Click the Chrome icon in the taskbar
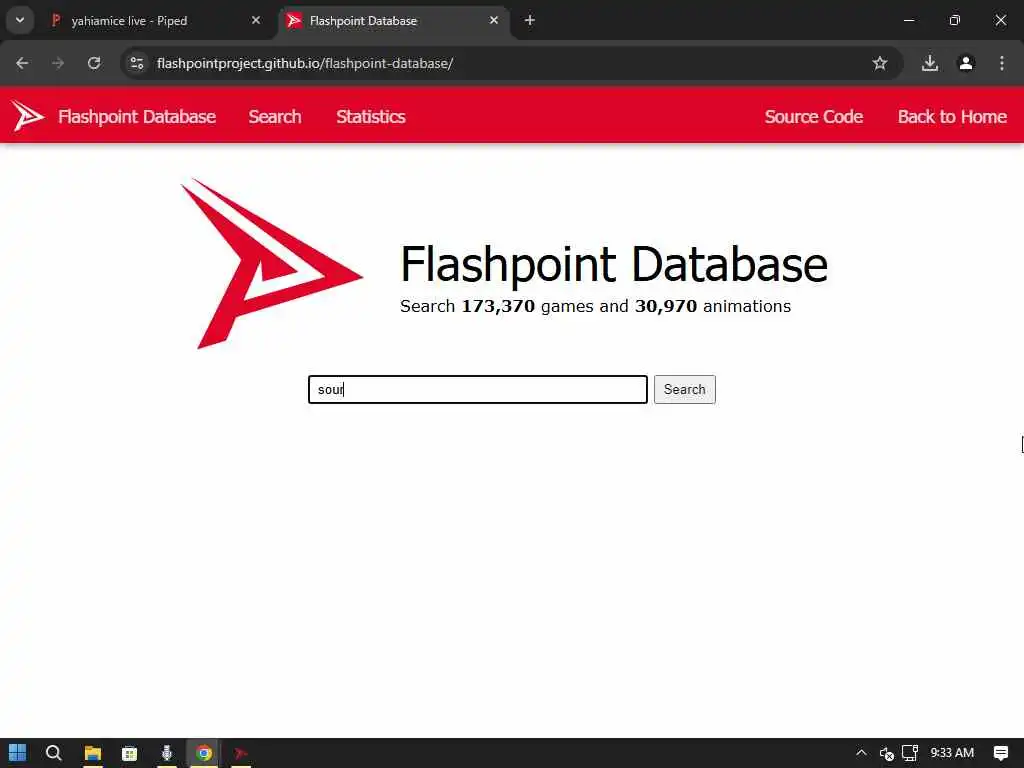The height and width of the screenshot is (768, 1024). pos(204,753)
